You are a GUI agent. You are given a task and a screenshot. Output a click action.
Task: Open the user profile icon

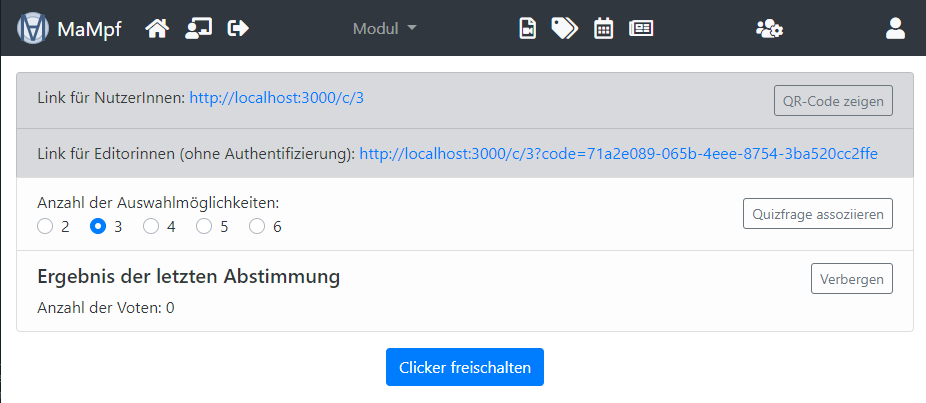point(895,29)
